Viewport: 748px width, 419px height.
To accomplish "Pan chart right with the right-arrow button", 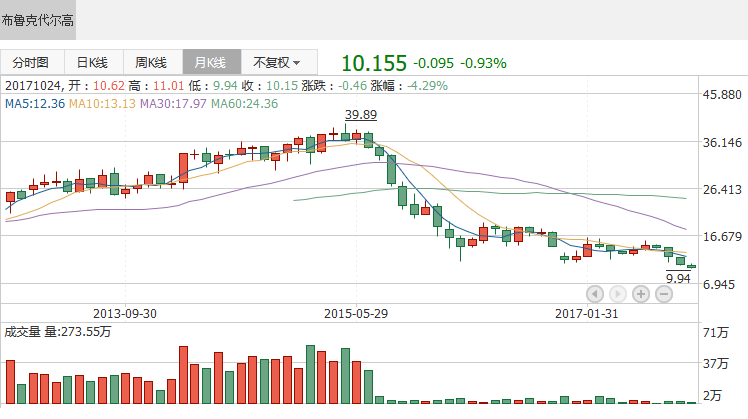I will pyautogui.click(x=618, y=294).
